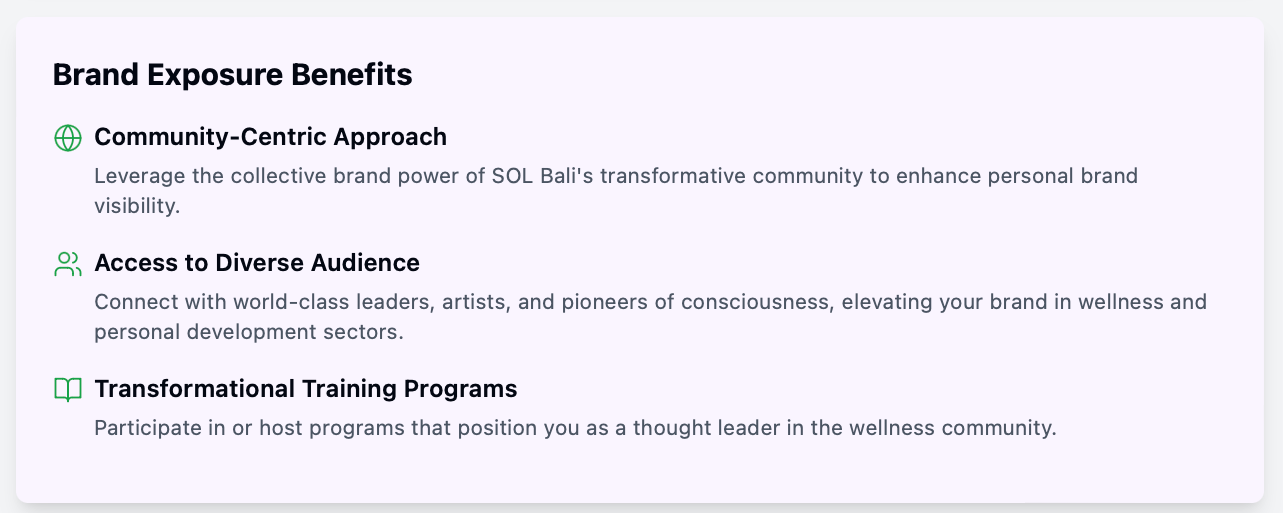Click the 'personal development sectors.' line
Viewport: 1283px width, 513px height.
click(249, 332)
